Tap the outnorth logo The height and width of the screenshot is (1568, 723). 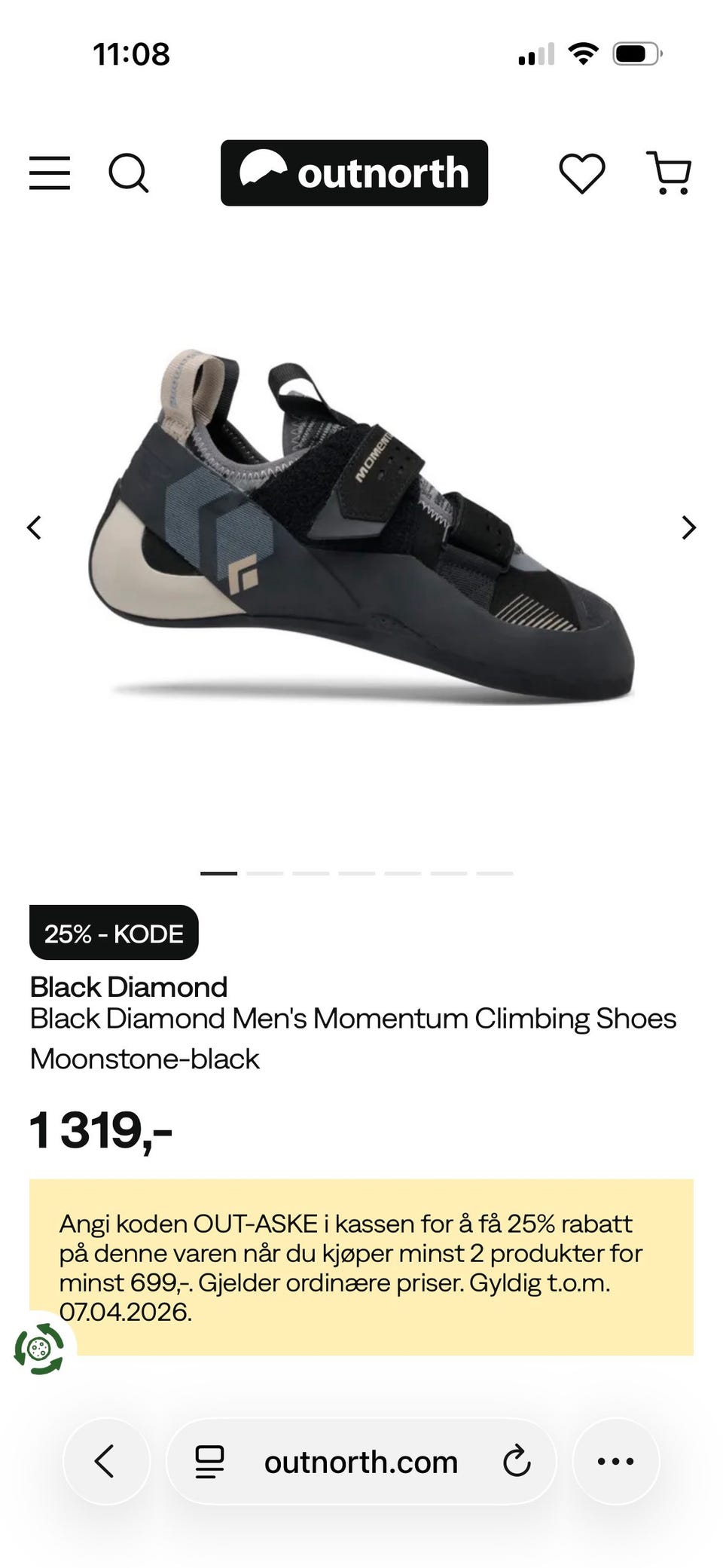[x=354, y=173]
